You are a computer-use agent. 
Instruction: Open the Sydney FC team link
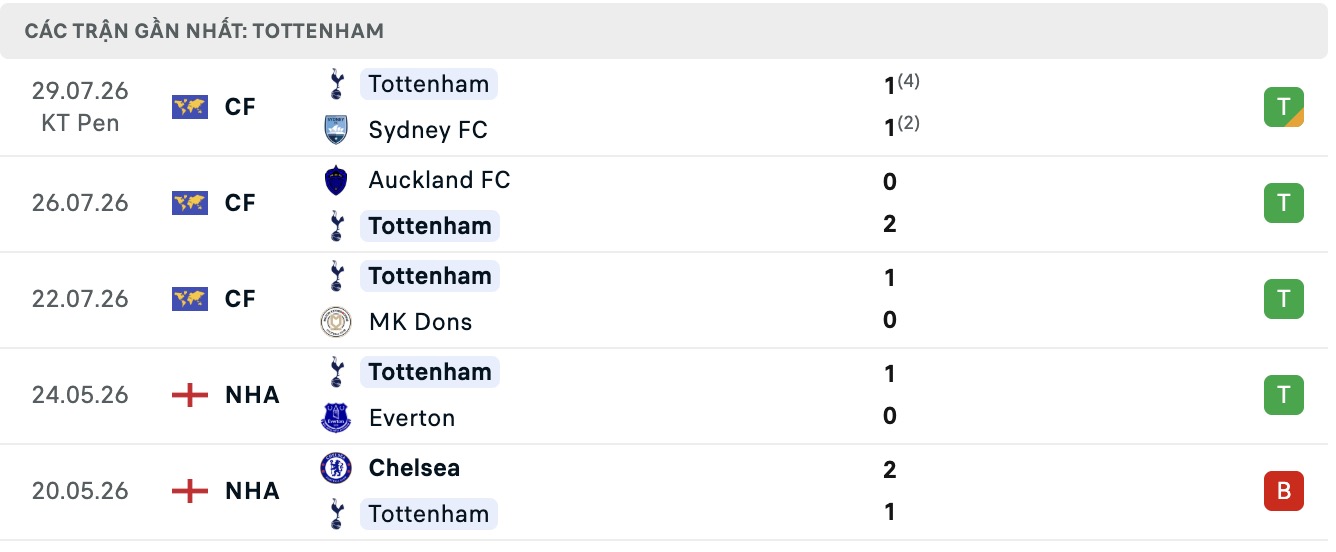tap(428, 130)
